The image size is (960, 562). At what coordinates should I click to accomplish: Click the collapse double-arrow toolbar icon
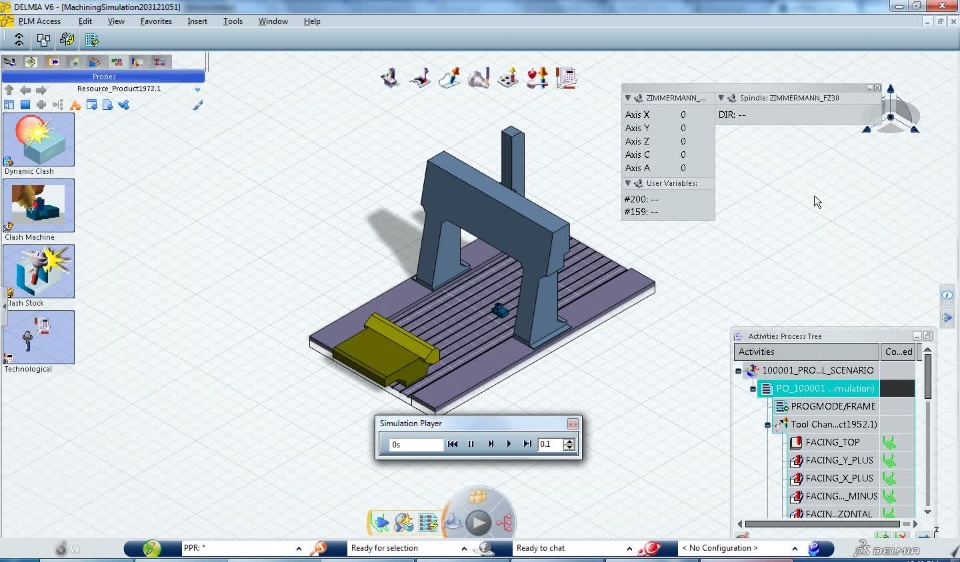click(19, 40)
